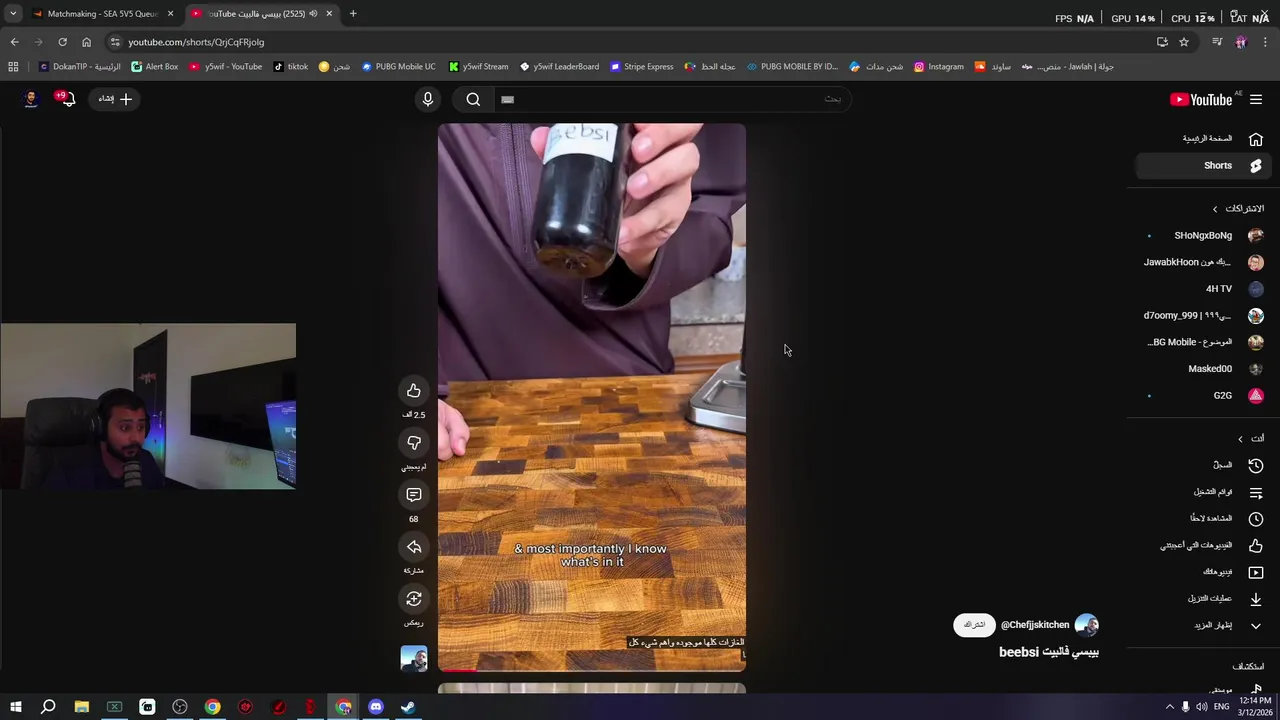This screenshot has width=1280, height=720.
Task: Open the BG Mobile subscription channel
Action: pyautogui.click(x=1205, y=342)
